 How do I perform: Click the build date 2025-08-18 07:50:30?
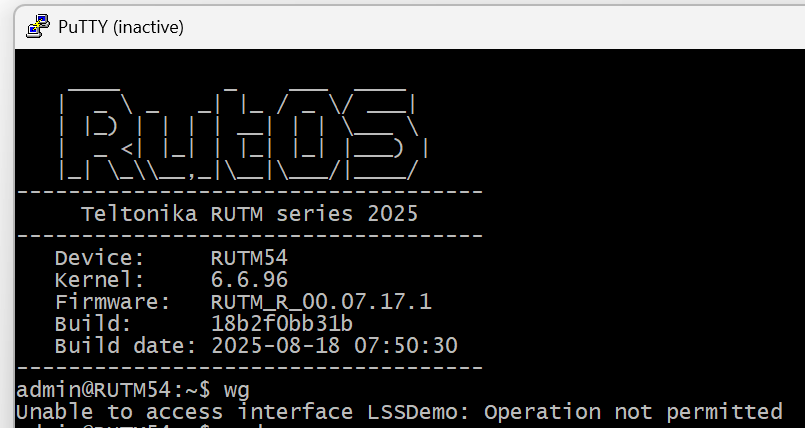pos(334,346)
